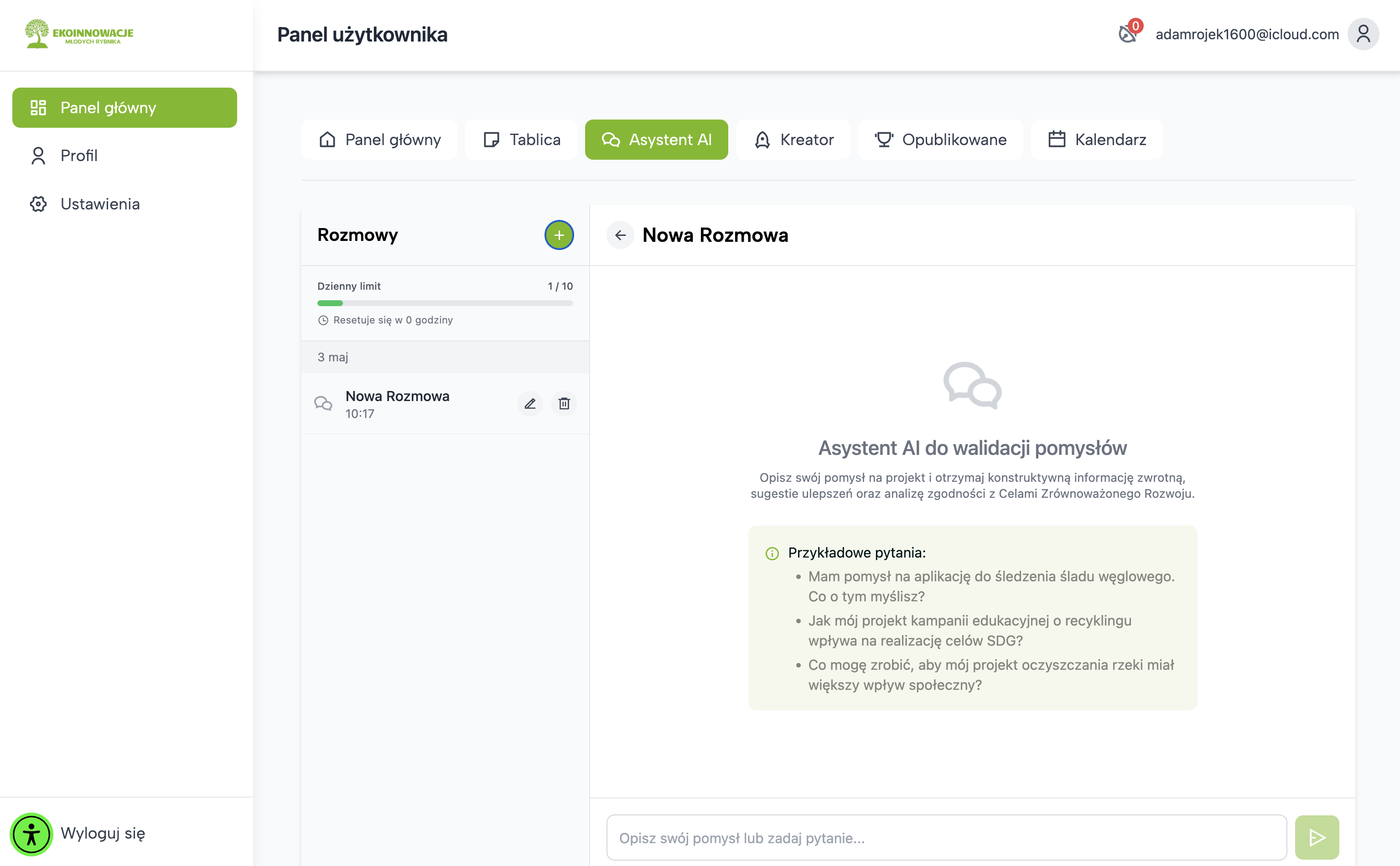The width and height of the screenshot is (1400, 866).
Task: Open the accessibility widget icon
Action: click(31, 834)
